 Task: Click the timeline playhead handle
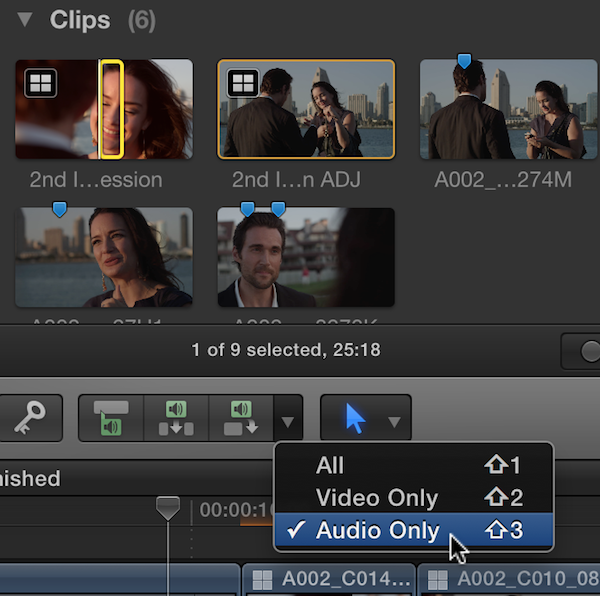click(x=168, y=508)
